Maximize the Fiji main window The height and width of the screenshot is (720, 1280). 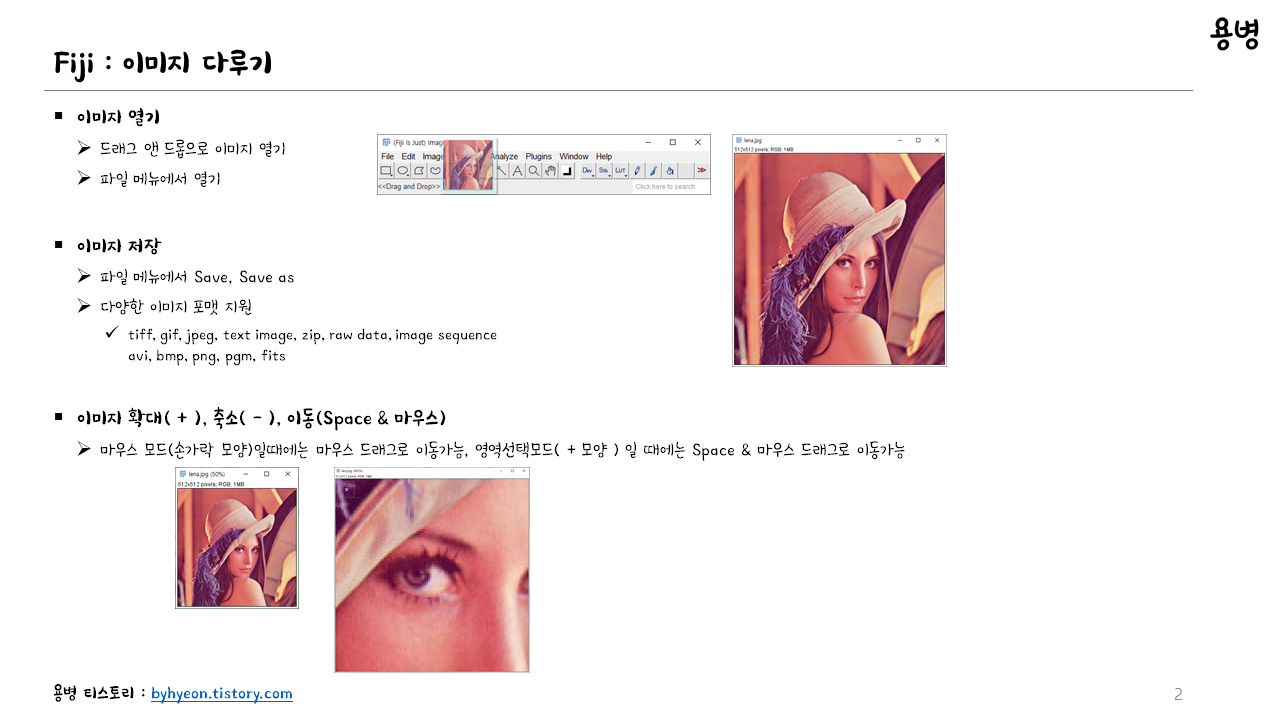tap(673, 142)
